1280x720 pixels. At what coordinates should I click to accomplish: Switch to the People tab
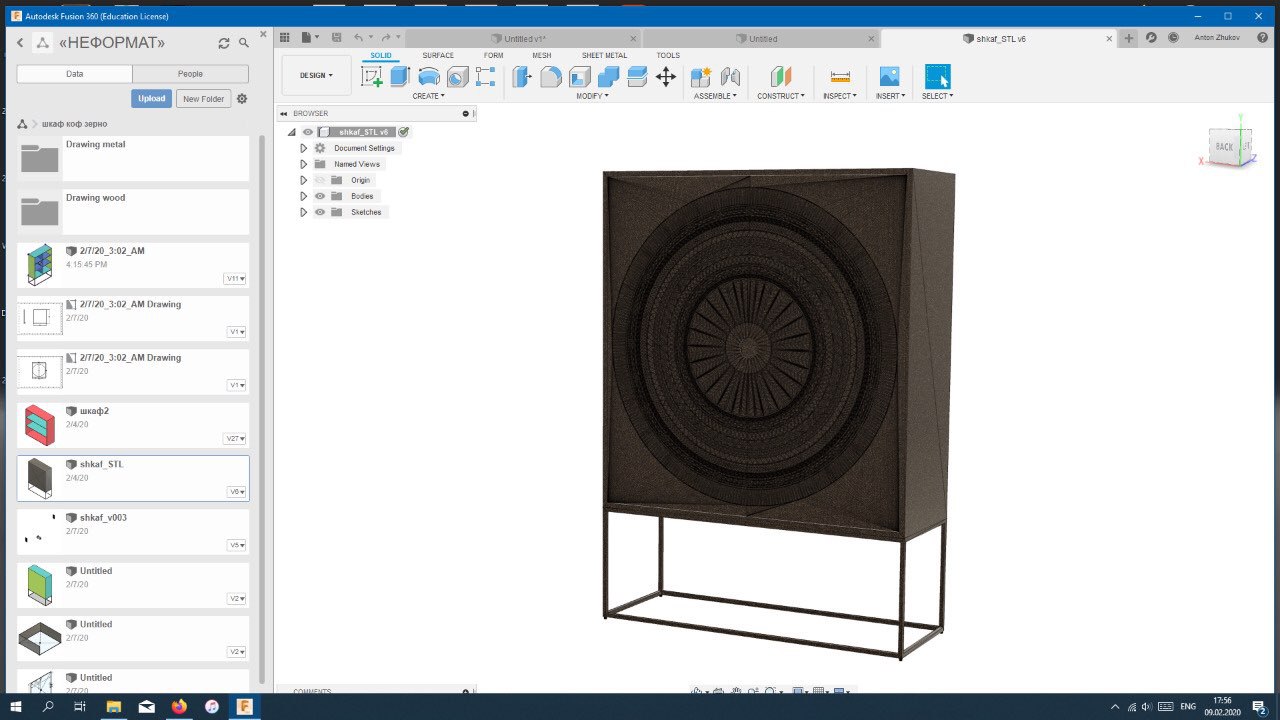point(190,74)
